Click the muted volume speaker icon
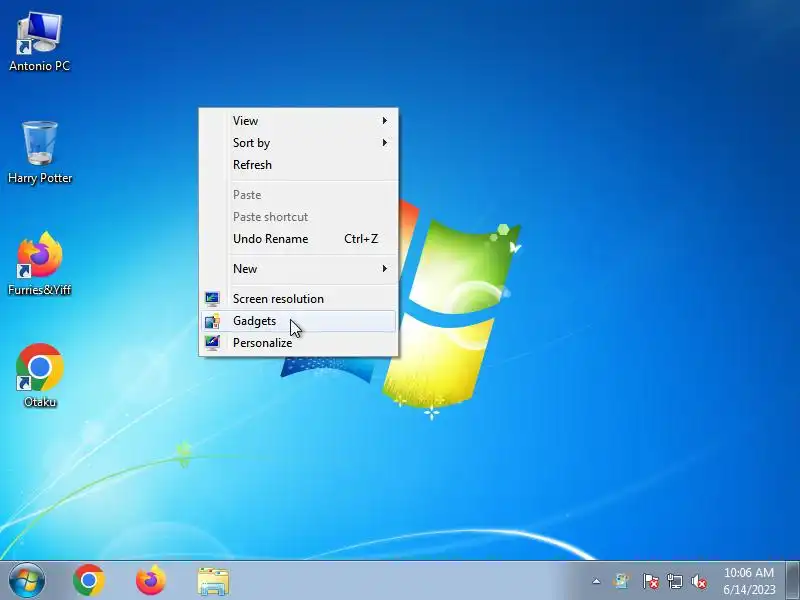The image size is (800, 600). pyautogui.click(x=699, y=581)
